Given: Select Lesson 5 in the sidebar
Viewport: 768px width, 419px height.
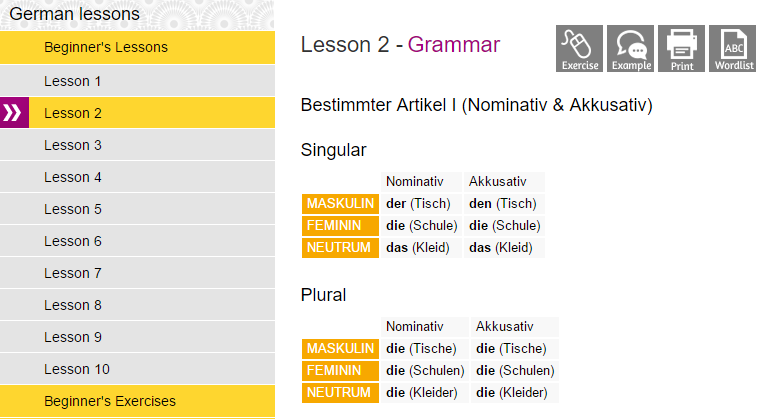Looking at the screenshot, I should [x=137, y=209].
